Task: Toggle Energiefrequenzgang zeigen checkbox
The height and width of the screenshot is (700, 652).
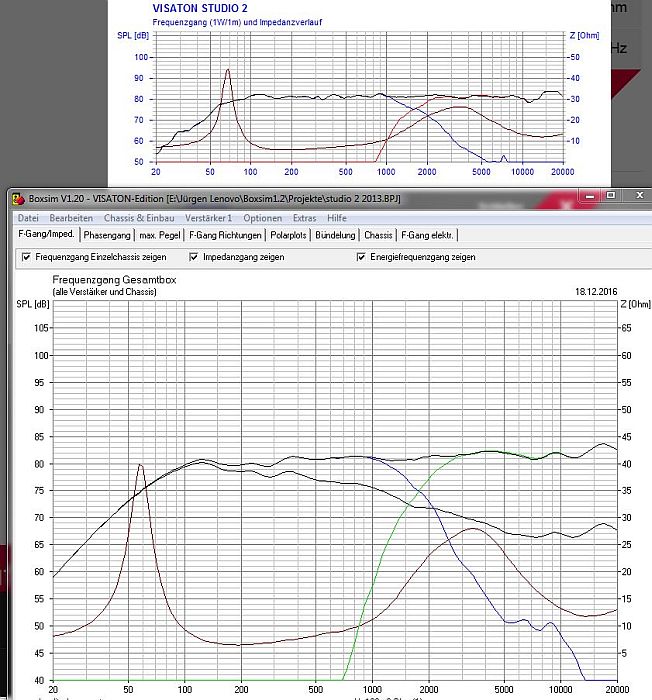Action: pos(361,257)
